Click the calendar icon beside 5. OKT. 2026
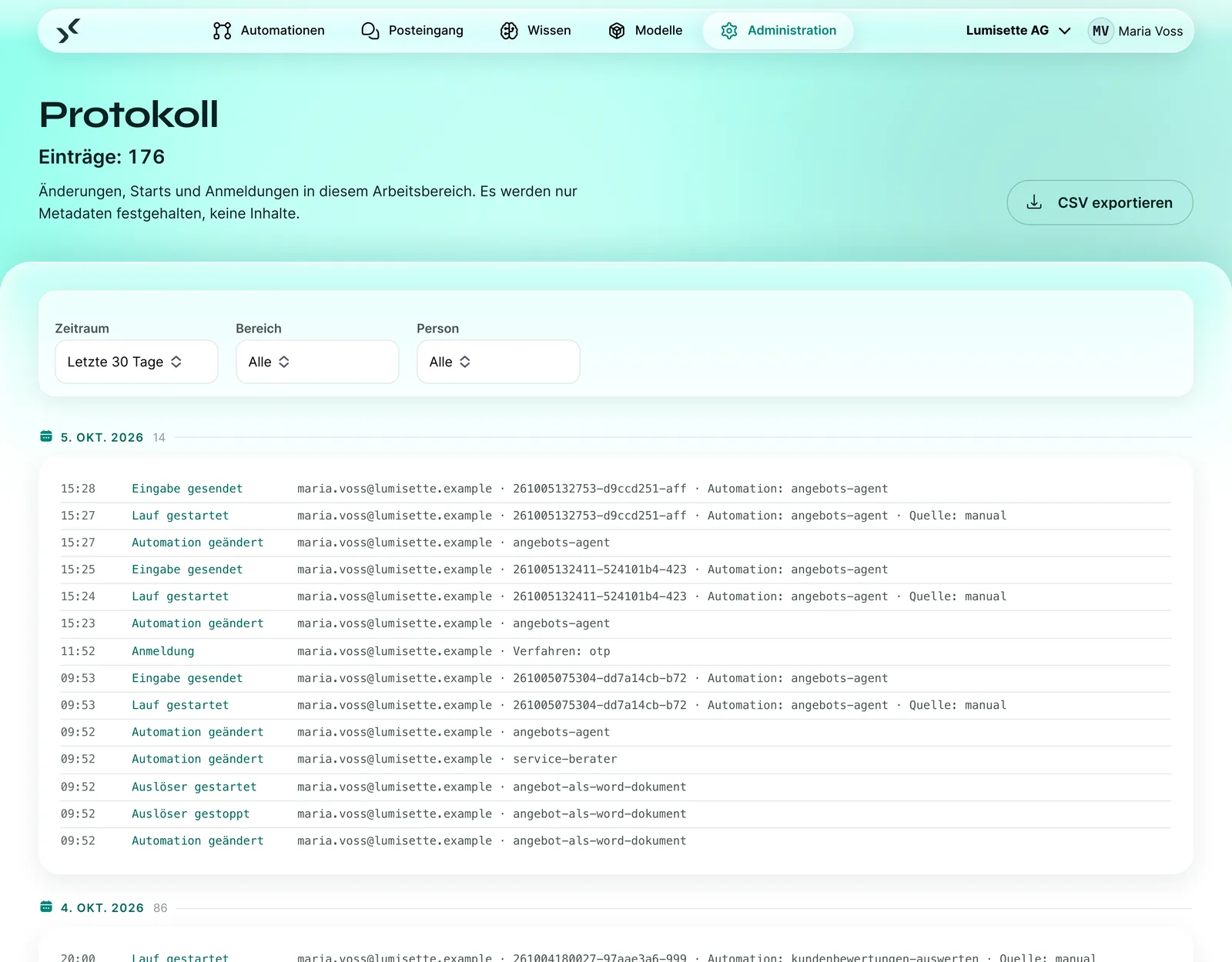The image size is (1232, 962). [46, 436]
